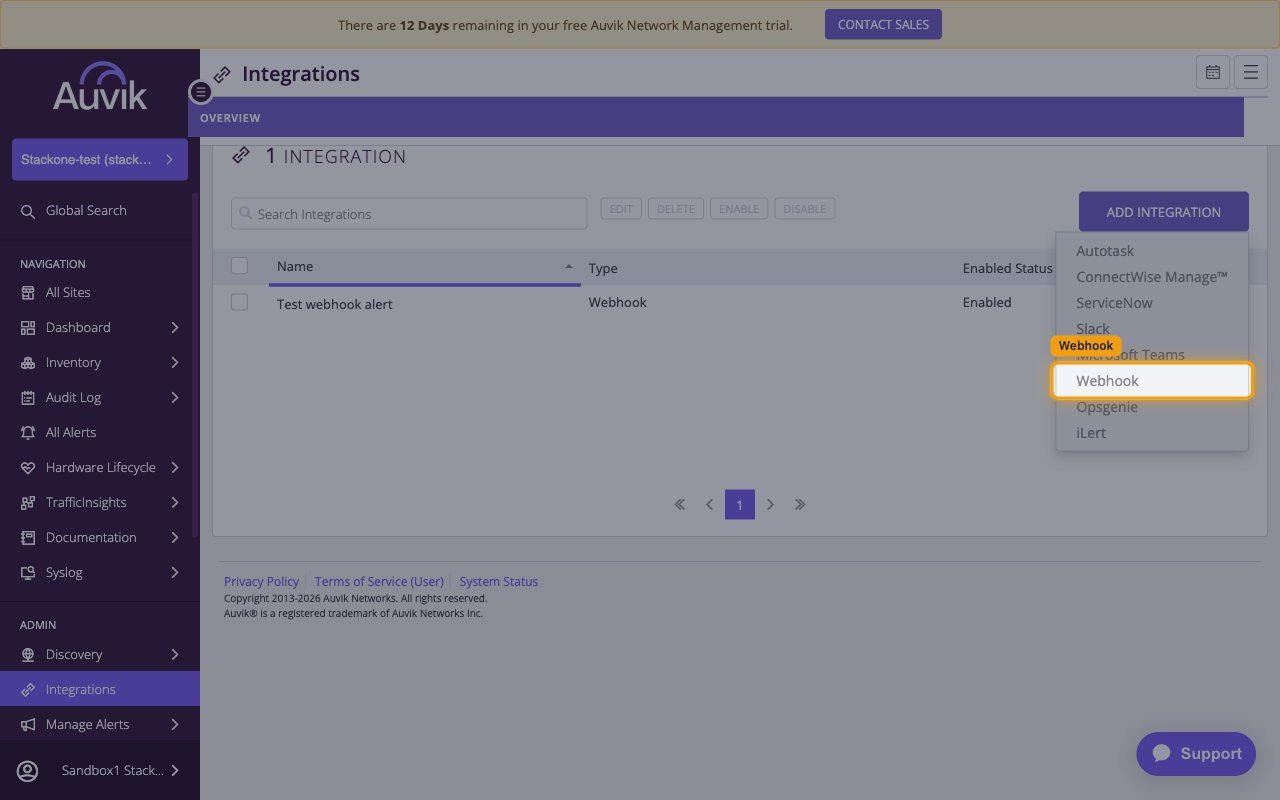Open the calendar icon in header
The width and height of the screenshot is (1280, 800).
click(1213, 72)
